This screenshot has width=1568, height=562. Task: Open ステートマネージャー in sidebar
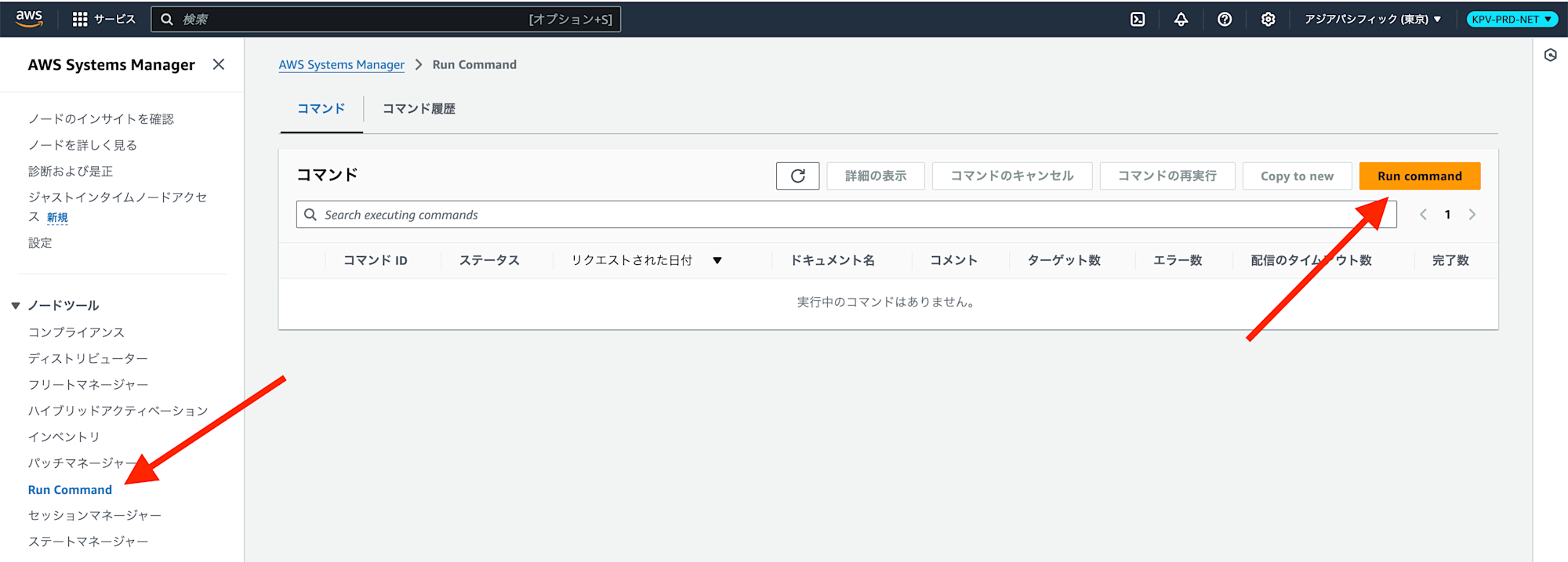click(89, 541)
